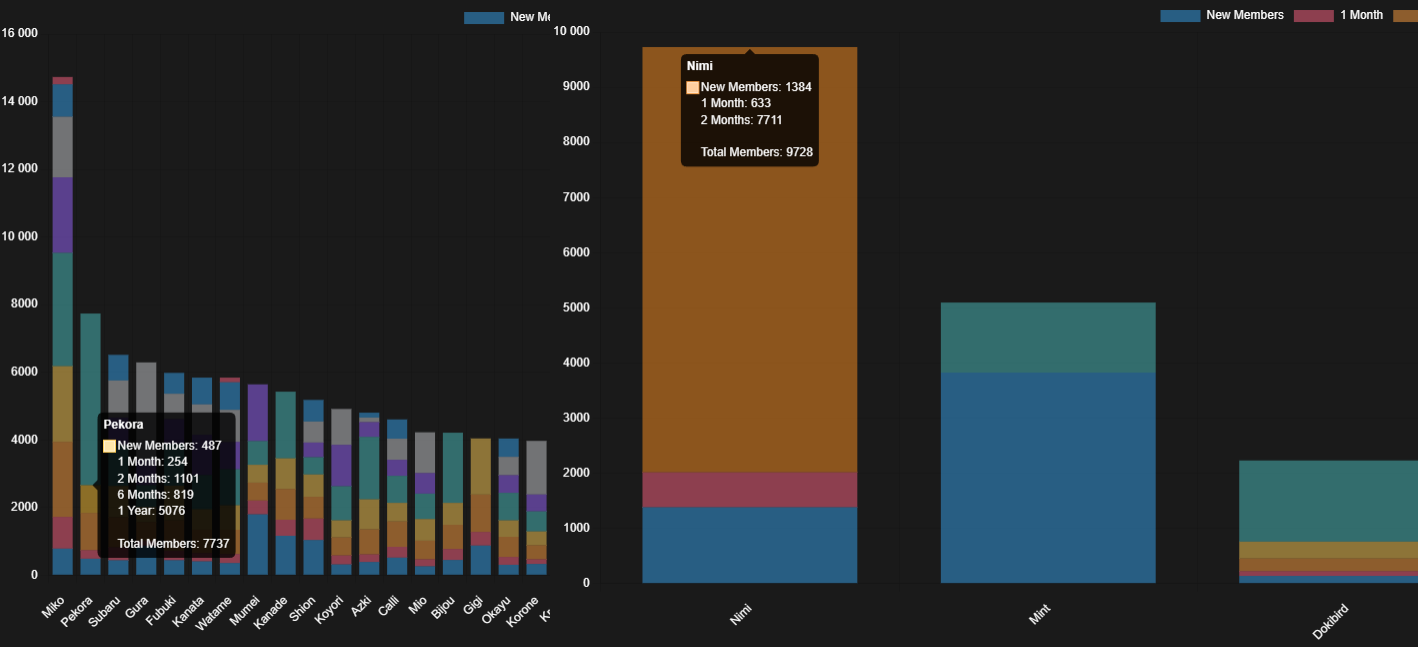Click the gray top segment of Korone's bar

pos(537,467)
